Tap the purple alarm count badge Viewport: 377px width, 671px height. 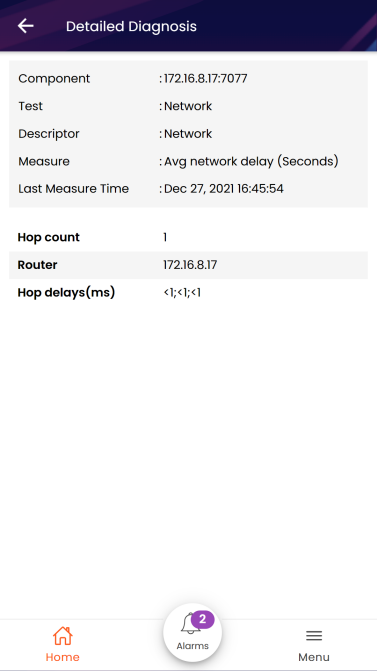click(x=202, y=619)
